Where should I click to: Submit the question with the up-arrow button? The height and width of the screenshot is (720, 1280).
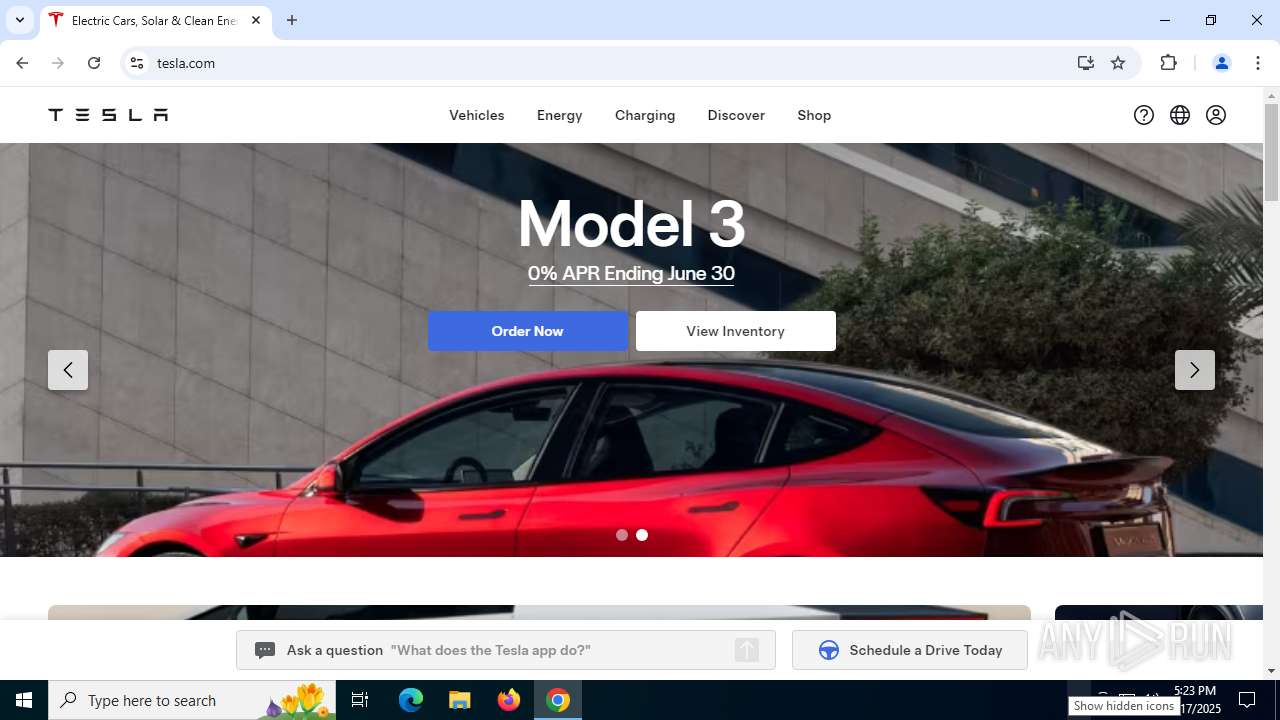coord(747,650)
